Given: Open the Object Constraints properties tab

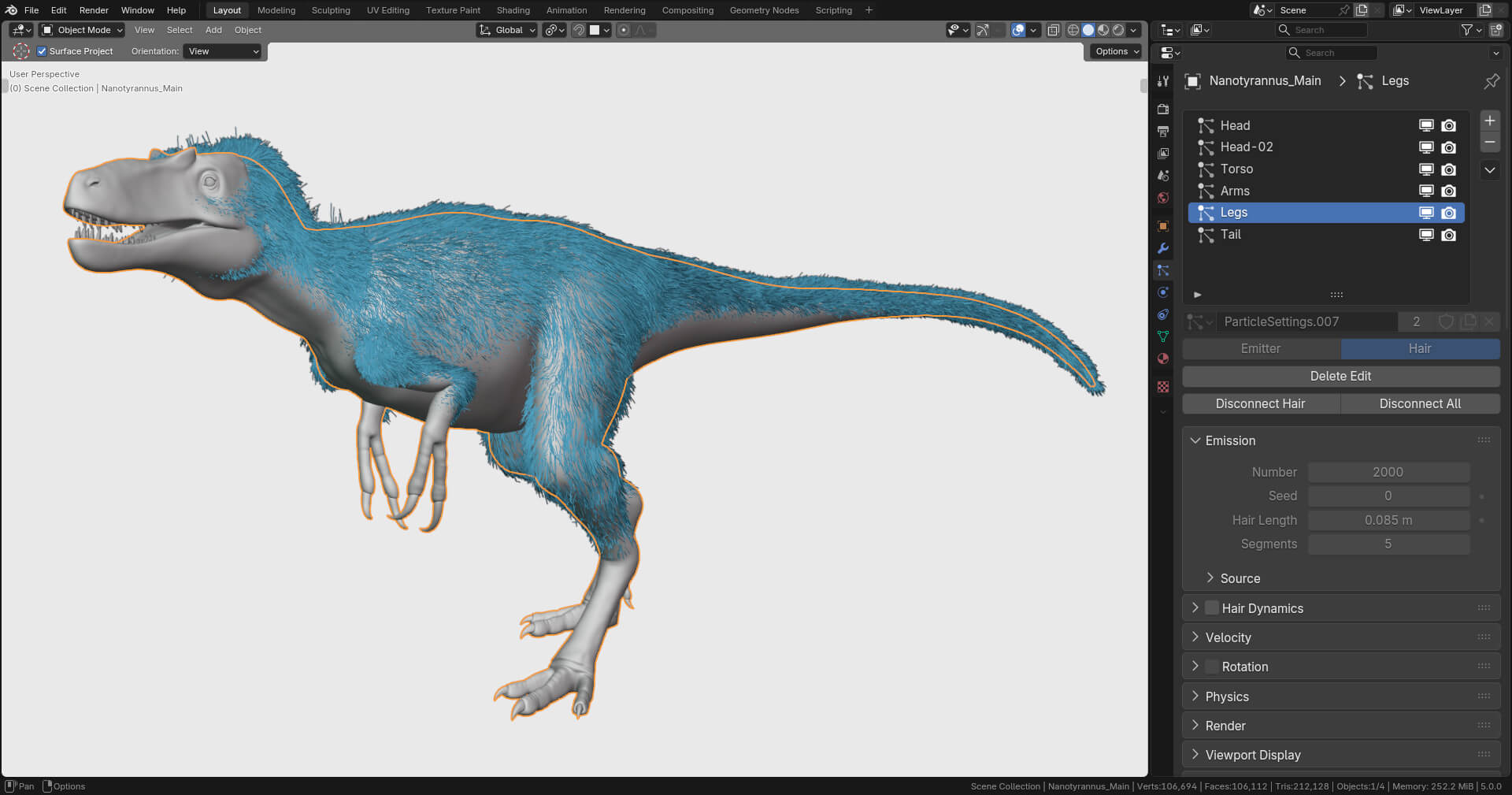Looking at the screenshot, I should click(1163, 314).
